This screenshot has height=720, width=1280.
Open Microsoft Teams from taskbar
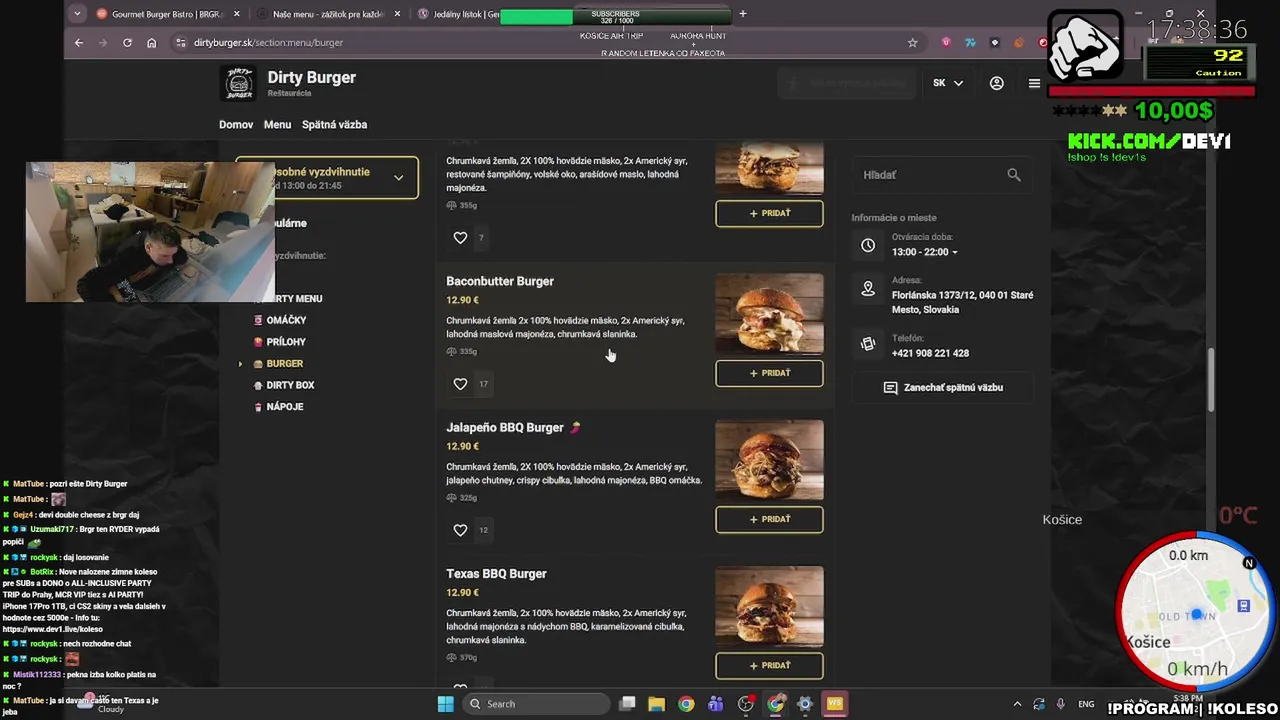[715, 704]
